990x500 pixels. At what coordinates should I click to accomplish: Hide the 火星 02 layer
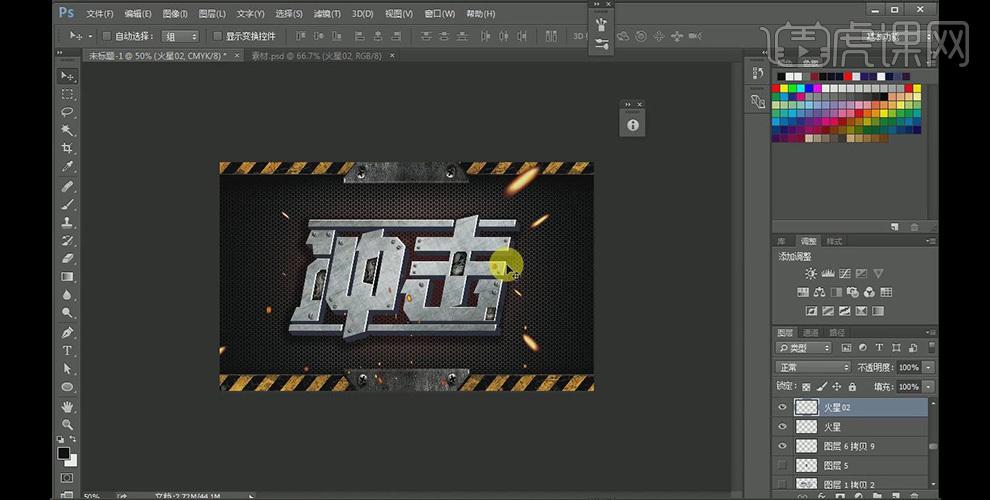coord(782,407)
